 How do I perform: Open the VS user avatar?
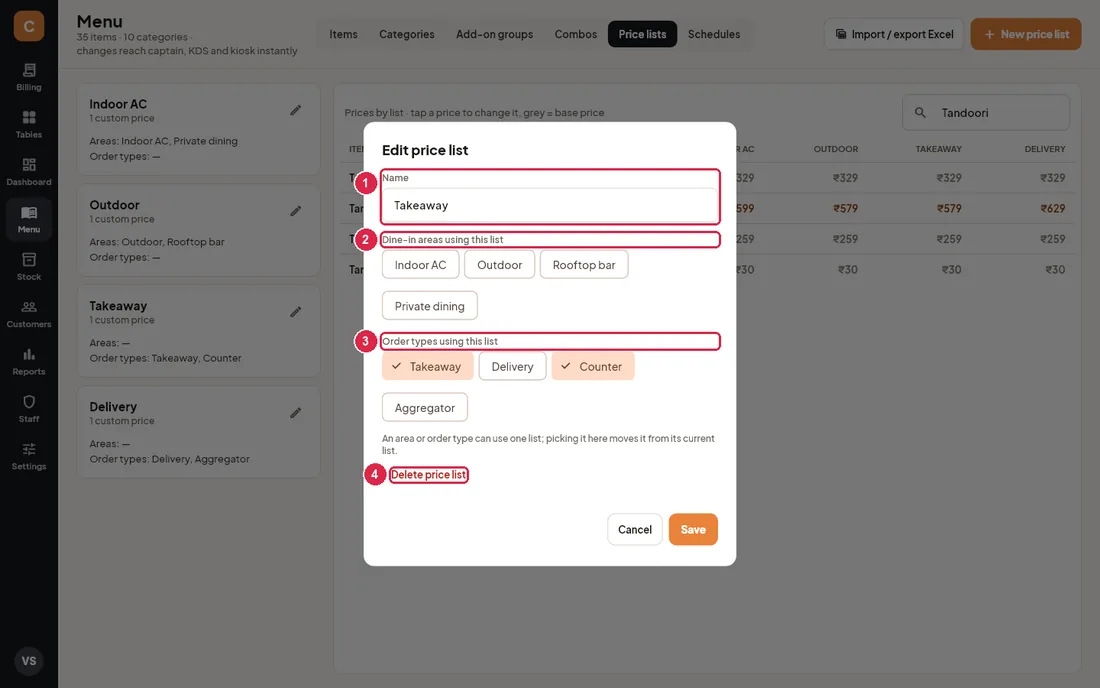(29, 661)
